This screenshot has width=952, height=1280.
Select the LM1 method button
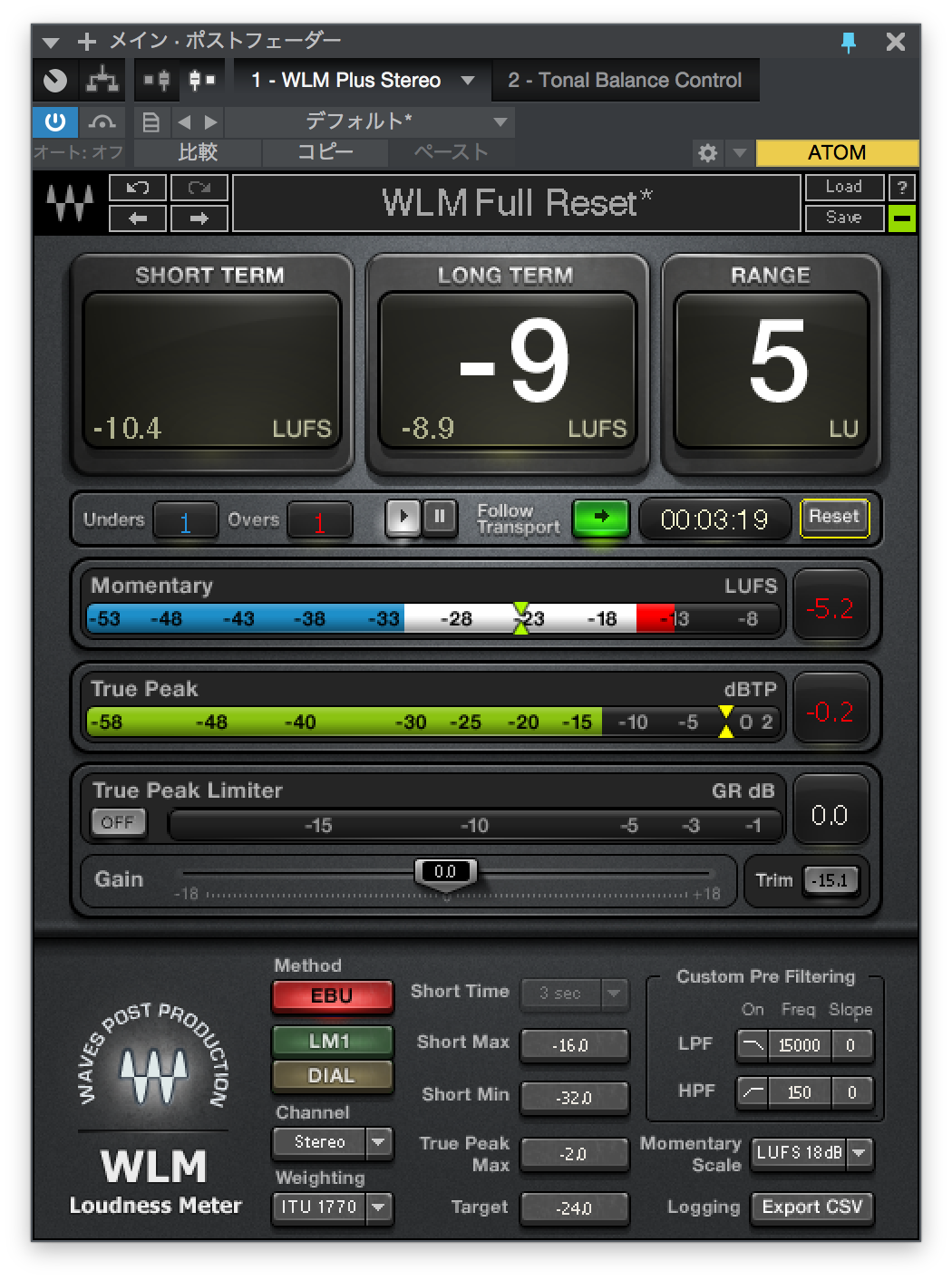[332, 1041]
